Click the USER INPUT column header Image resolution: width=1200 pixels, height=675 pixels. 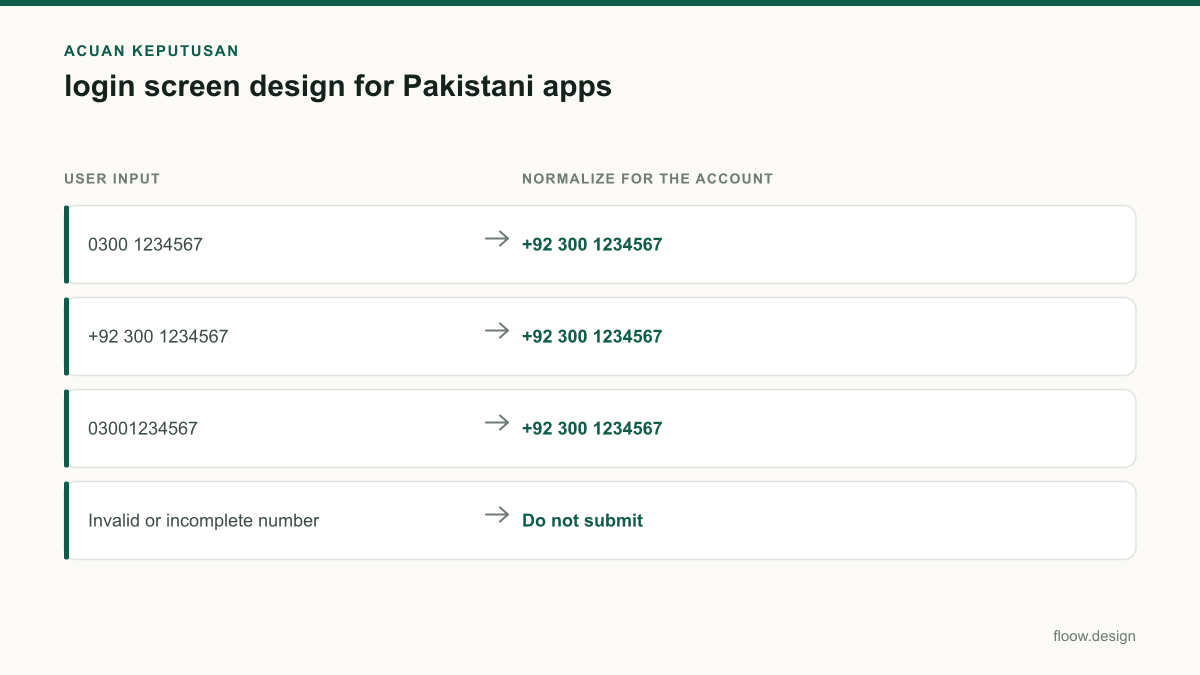pos(112,179)
